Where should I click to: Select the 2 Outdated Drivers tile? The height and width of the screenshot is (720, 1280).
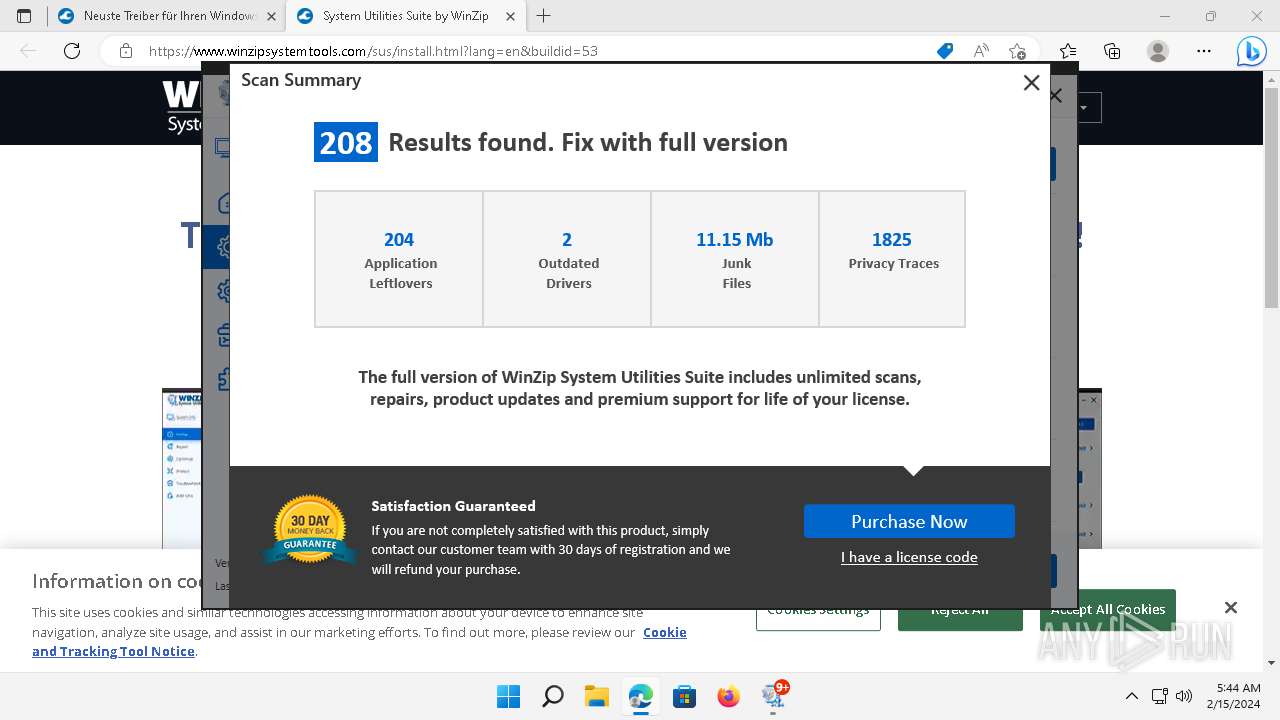567,259
